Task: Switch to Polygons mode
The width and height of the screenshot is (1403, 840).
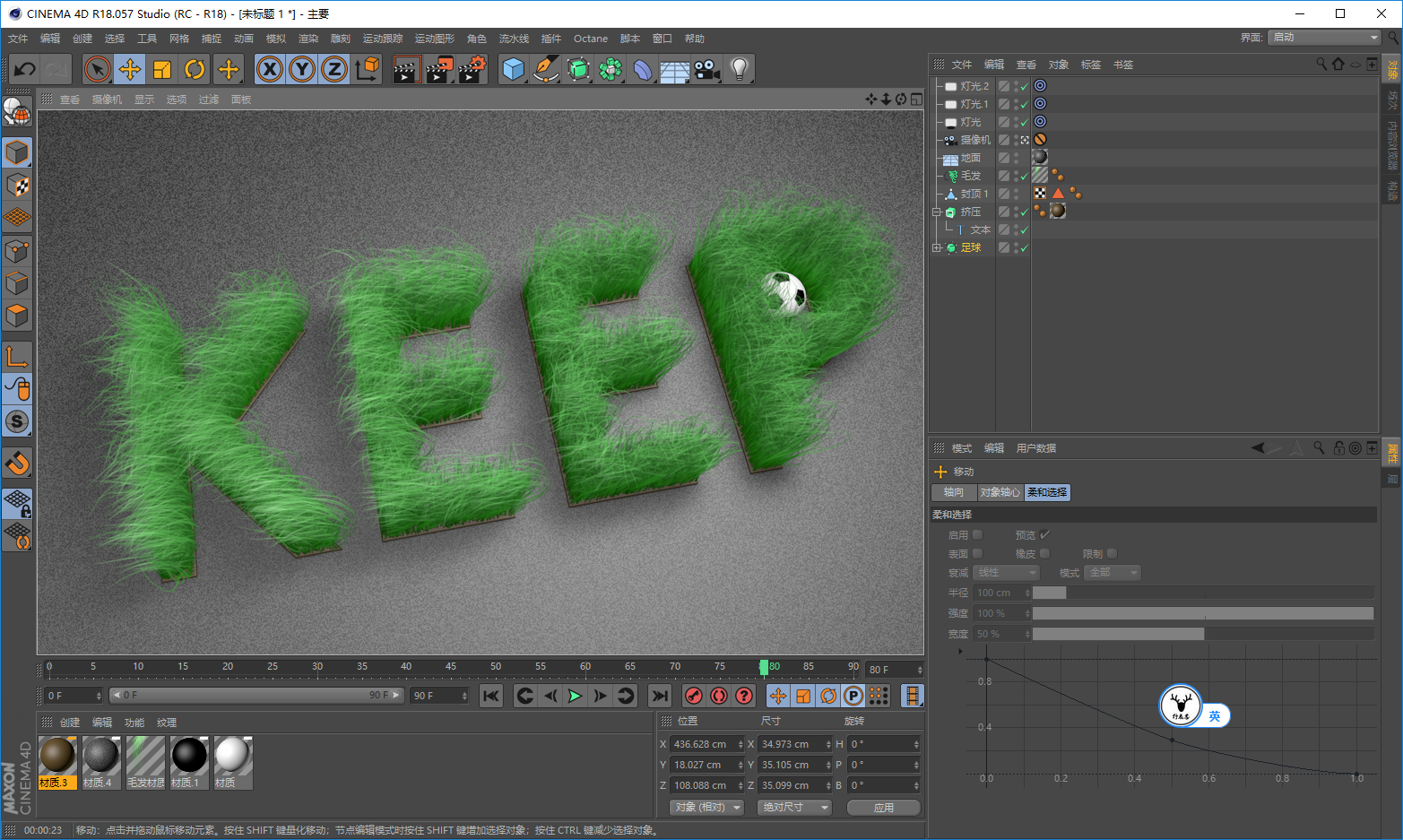Action: pyautogui.click(x=17, y=316)
